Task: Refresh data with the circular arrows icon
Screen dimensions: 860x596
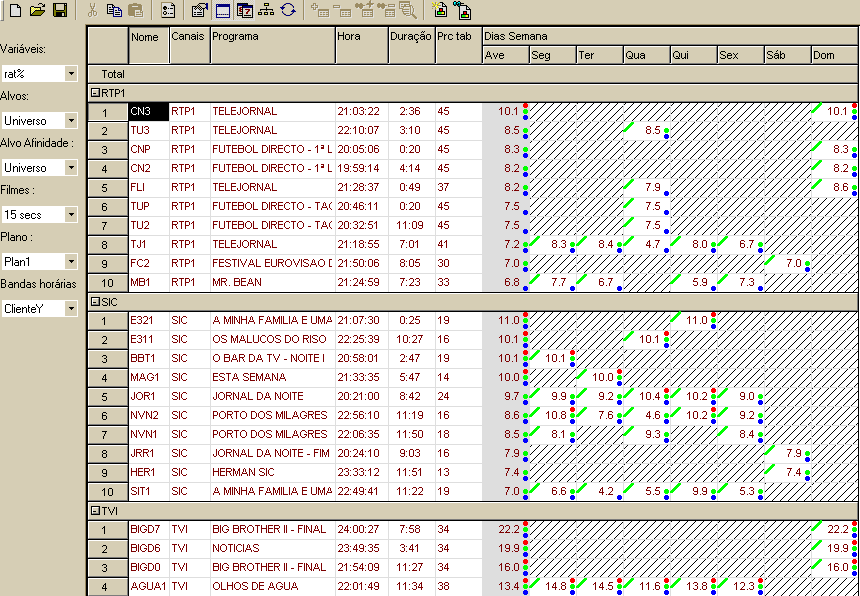Action: click(288, 10)
